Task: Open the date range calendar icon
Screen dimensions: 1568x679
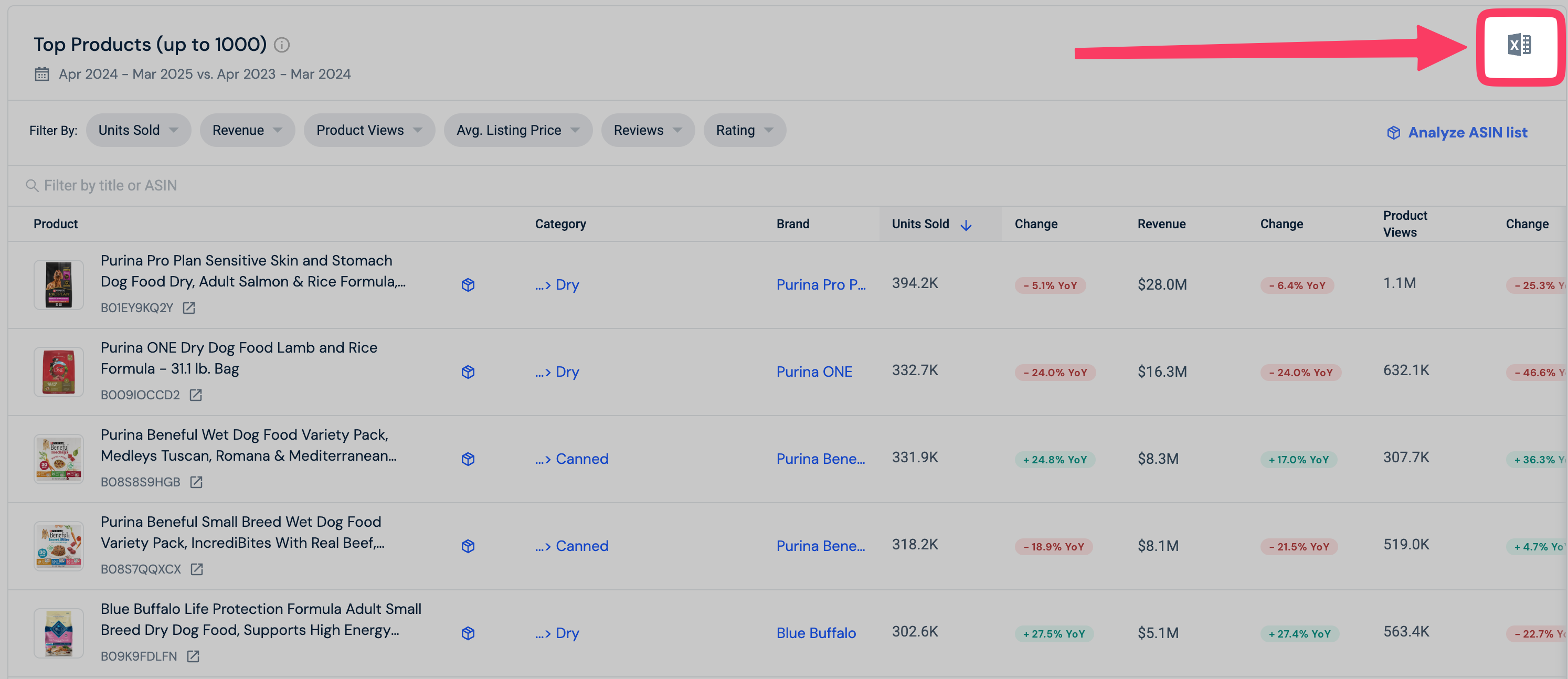Action: pos(42,73)
